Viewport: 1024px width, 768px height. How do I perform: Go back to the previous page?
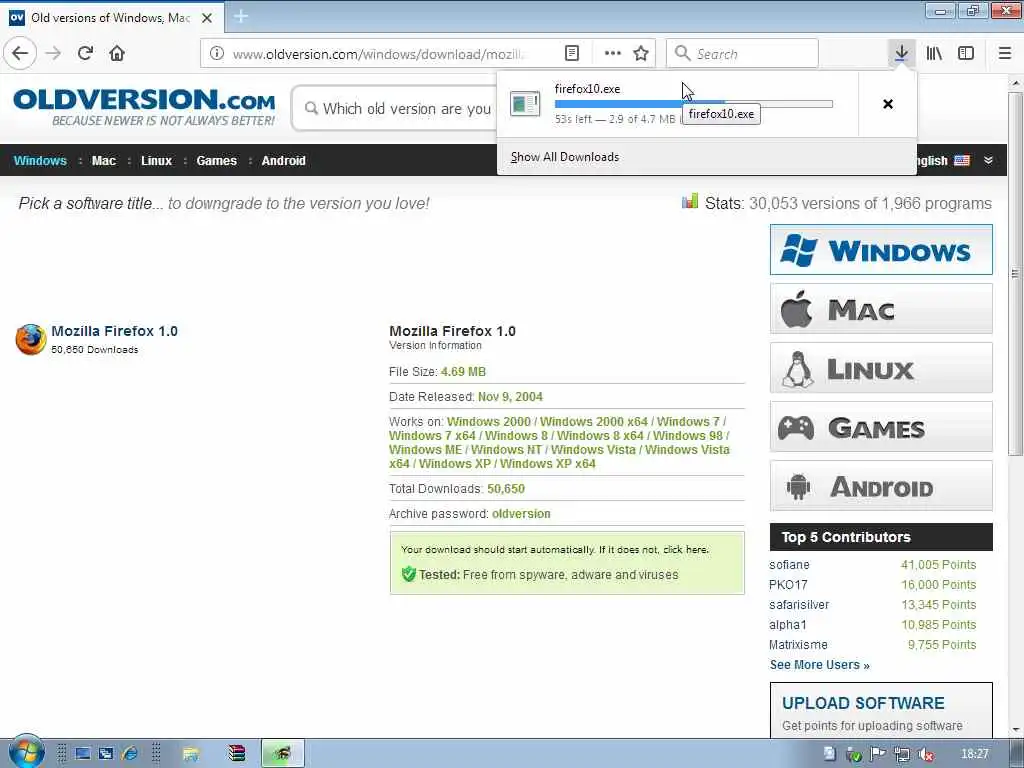coord(20,53)
